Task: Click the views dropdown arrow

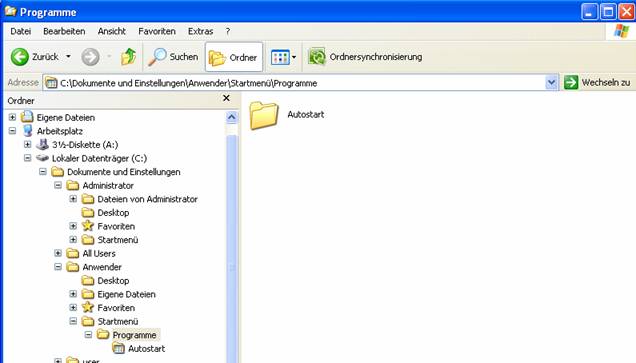Action: click(294, 57)
